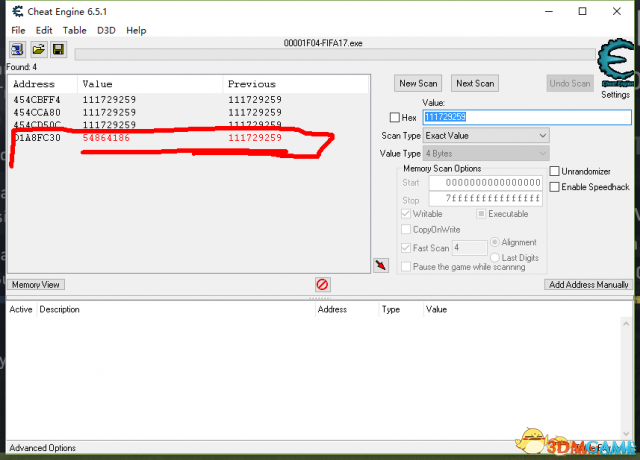
Task: Open the D3D menu
Action: (x=106, y=30)
